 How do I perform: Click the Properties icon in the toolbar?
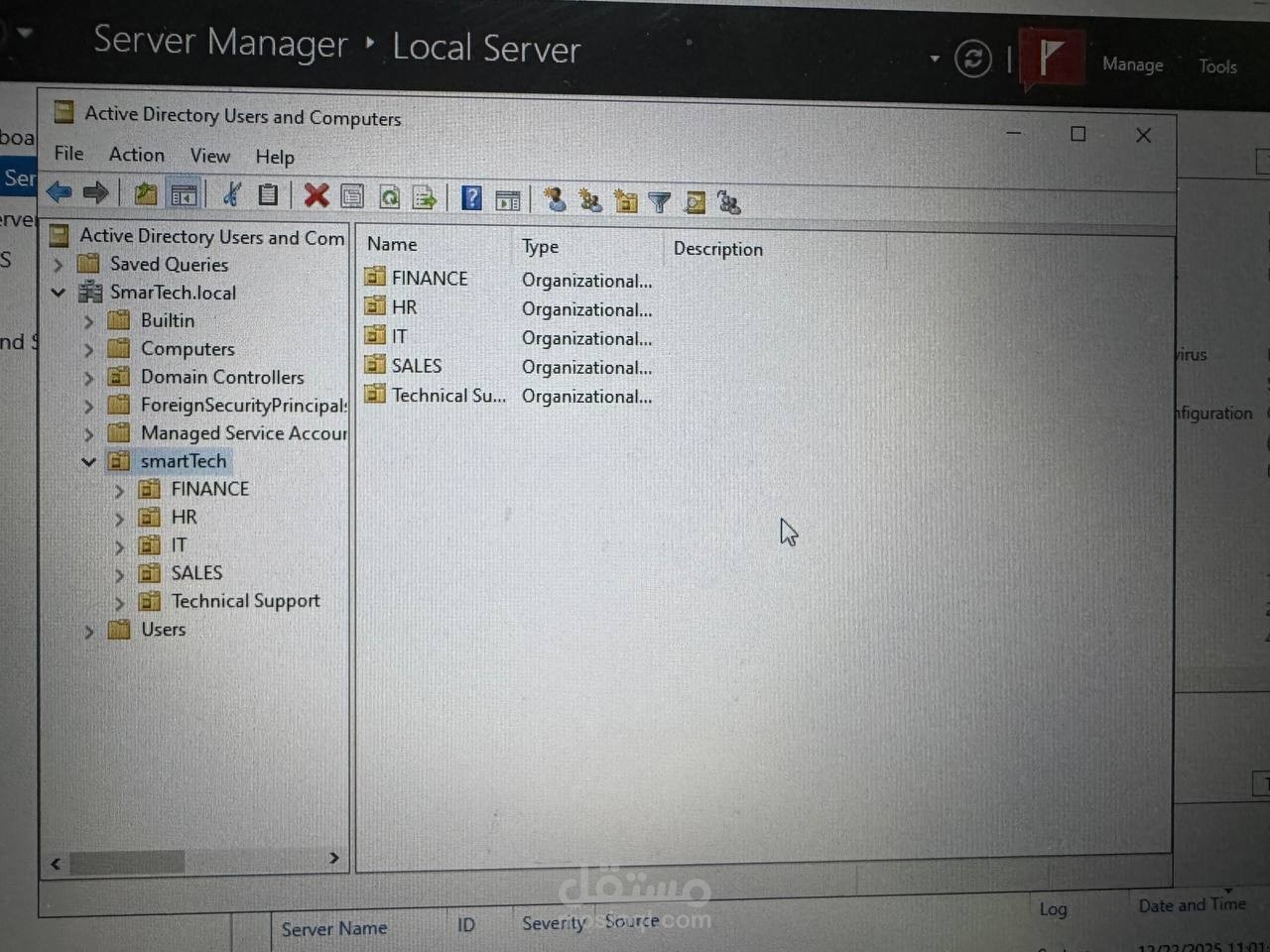pos(352,195)
